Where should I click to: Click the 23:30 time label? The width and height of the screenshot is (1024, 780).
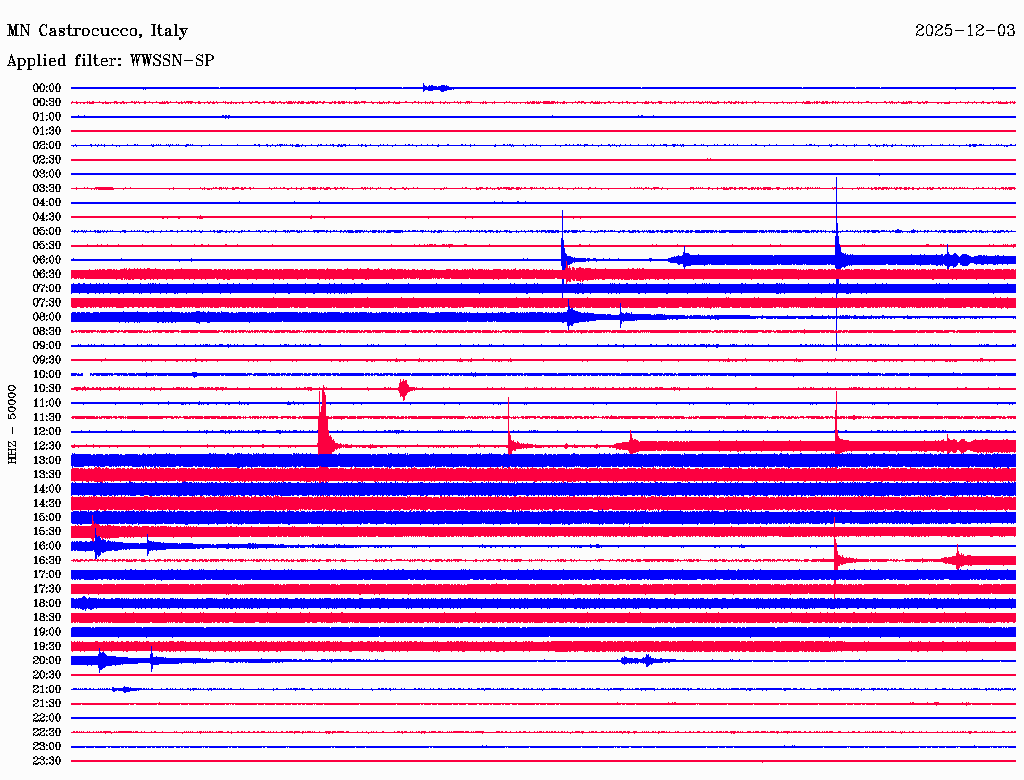click(x=47, y=761)
